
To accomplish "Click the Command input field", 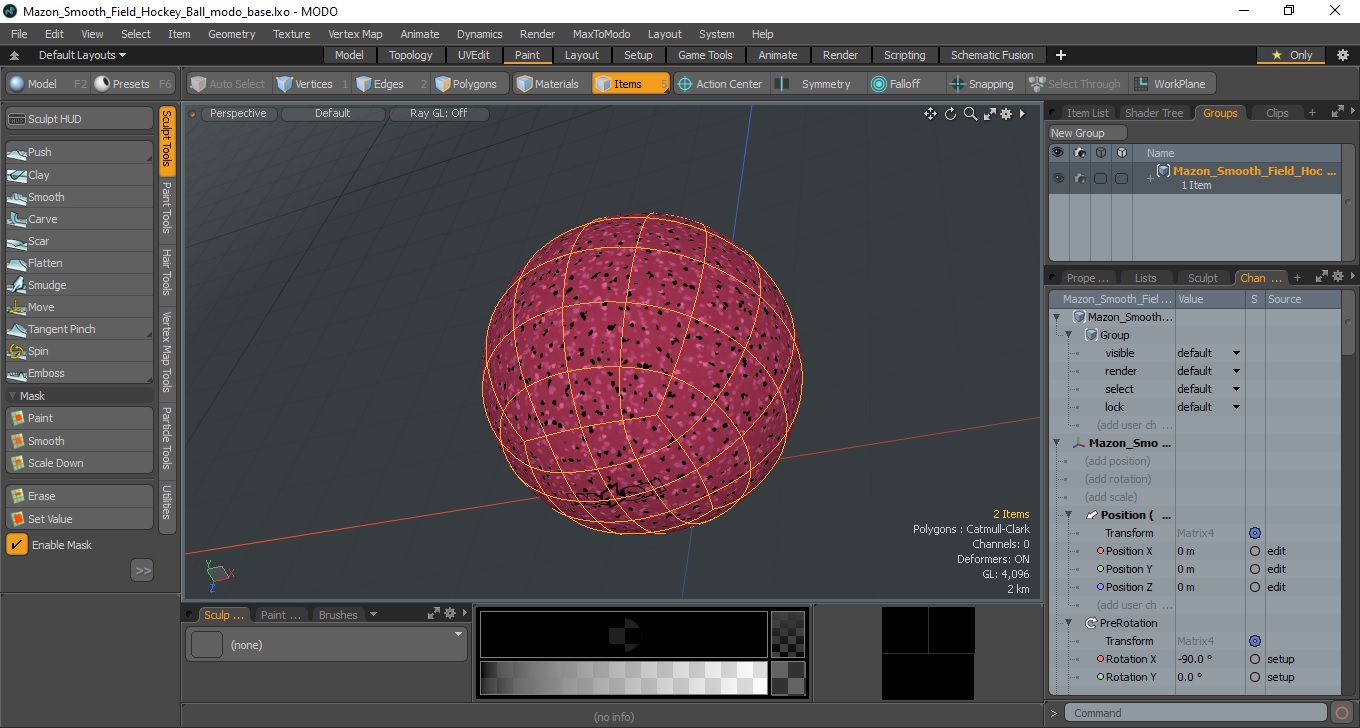I will pos(1197,713).
